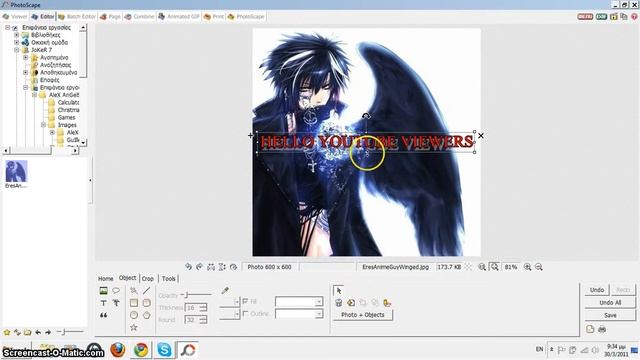Click the stamp icon beside object tools
The height and width of the screenshot is (360, 640).
(387, 303)
